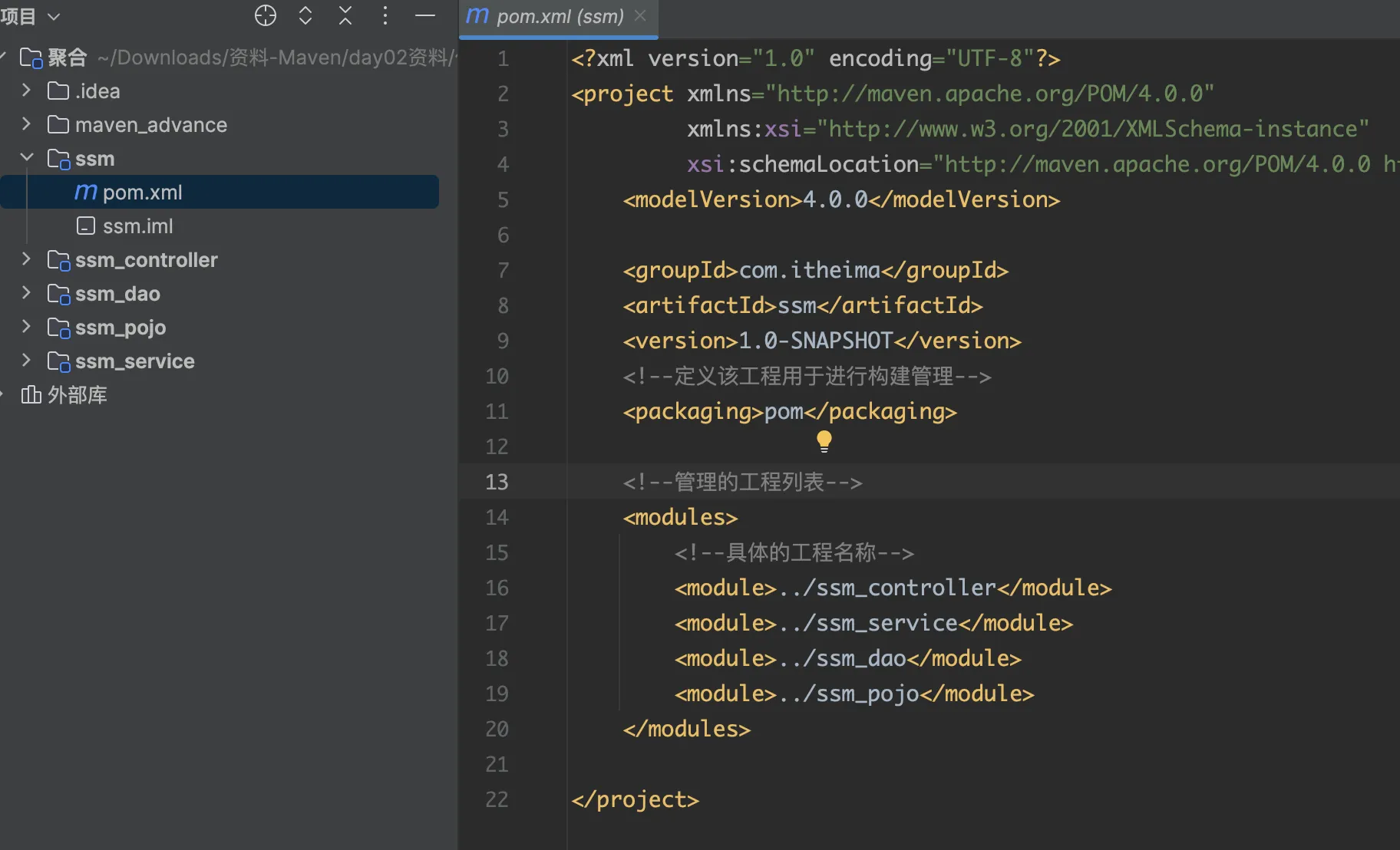Click the ssm.iml file icon
Image resolution: width=1400 pixels, height=850 pixels.
coord(86,226)
